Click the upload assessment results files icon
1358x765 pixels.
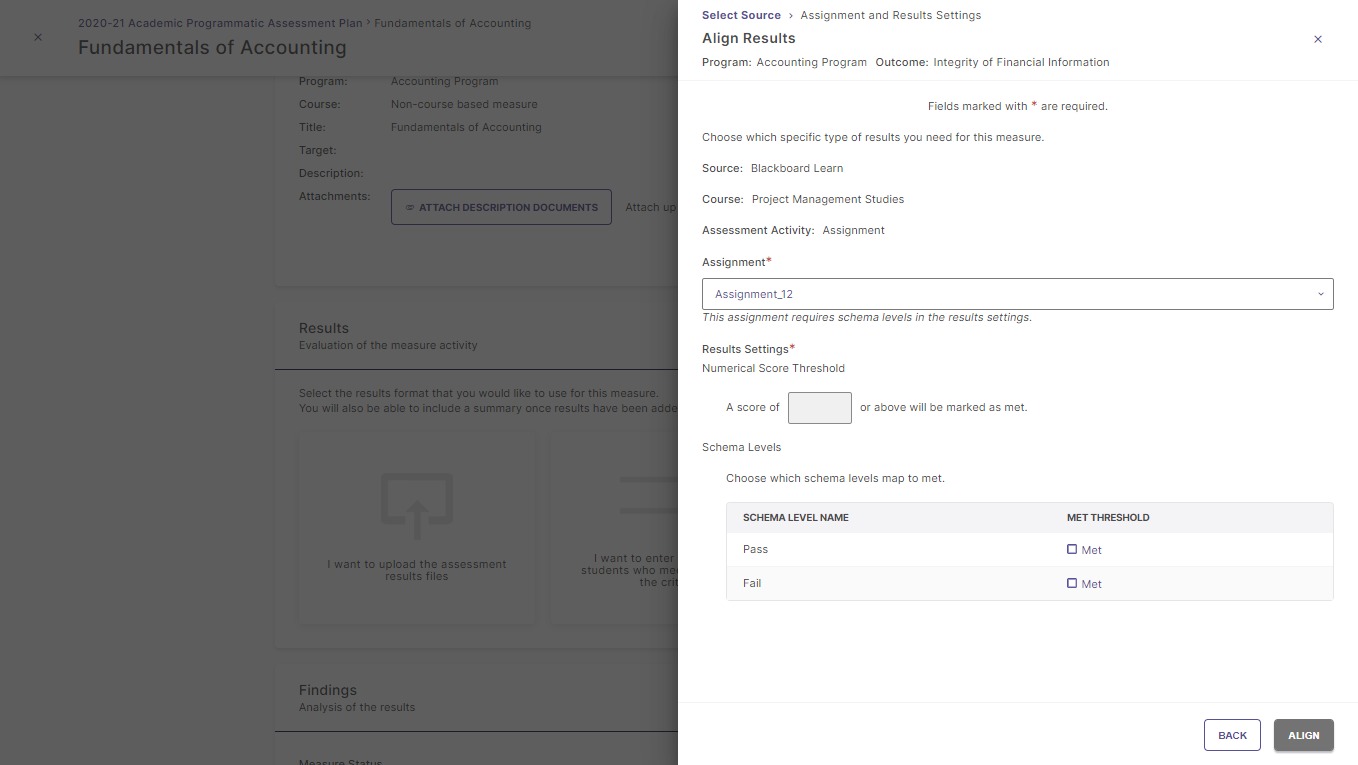[x=416, y=506]
